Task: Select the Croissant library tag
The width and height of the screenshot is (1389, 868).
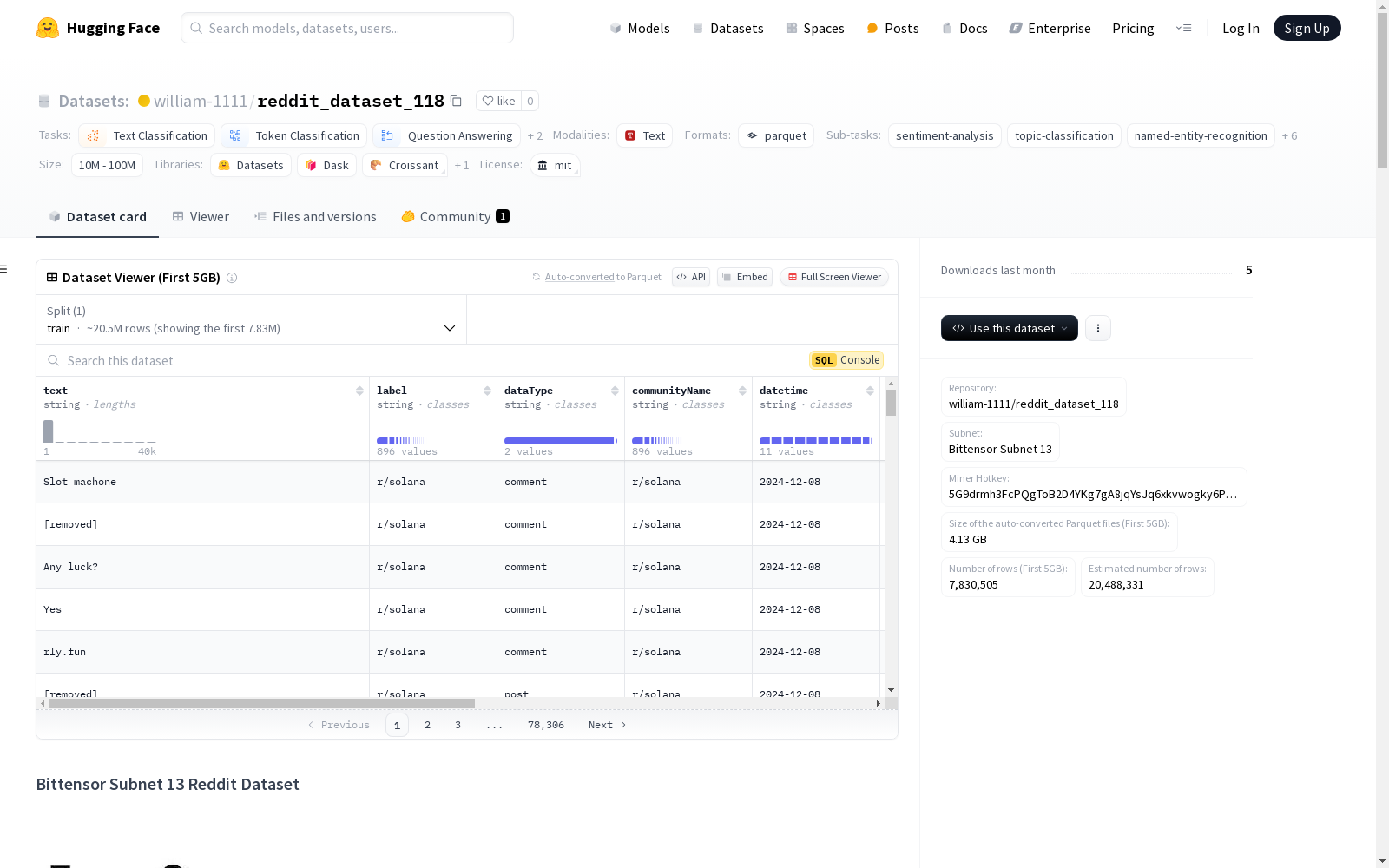Action: [405, 165]
